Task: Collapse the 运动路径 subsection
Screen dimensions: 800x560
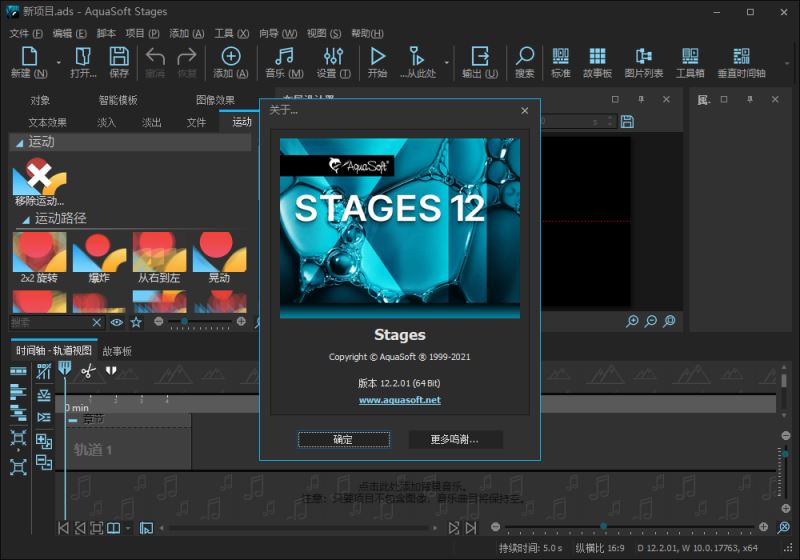Action: [26, 220]
